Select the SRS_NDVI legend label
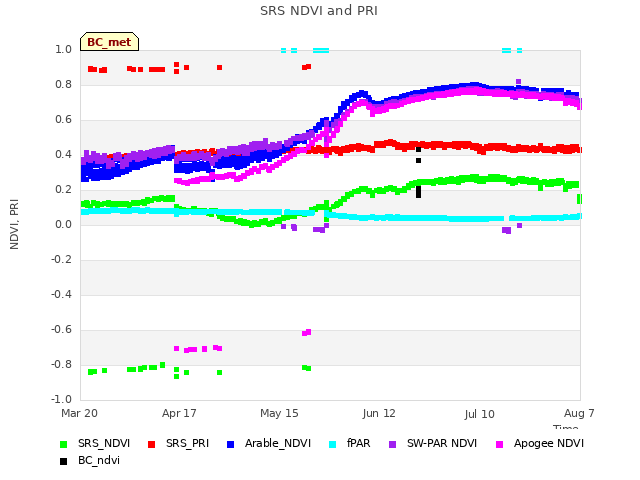 coord(104,444)
